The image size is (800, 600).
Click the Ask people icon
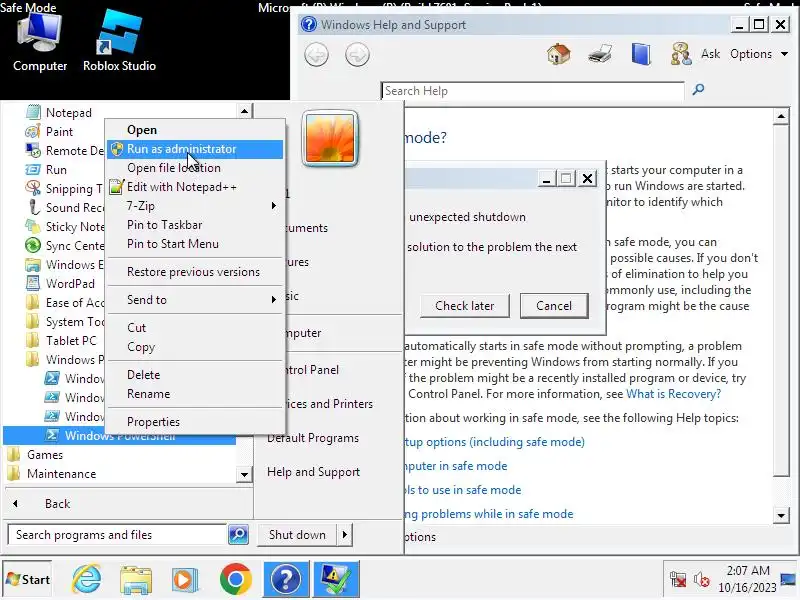[681, 54]
